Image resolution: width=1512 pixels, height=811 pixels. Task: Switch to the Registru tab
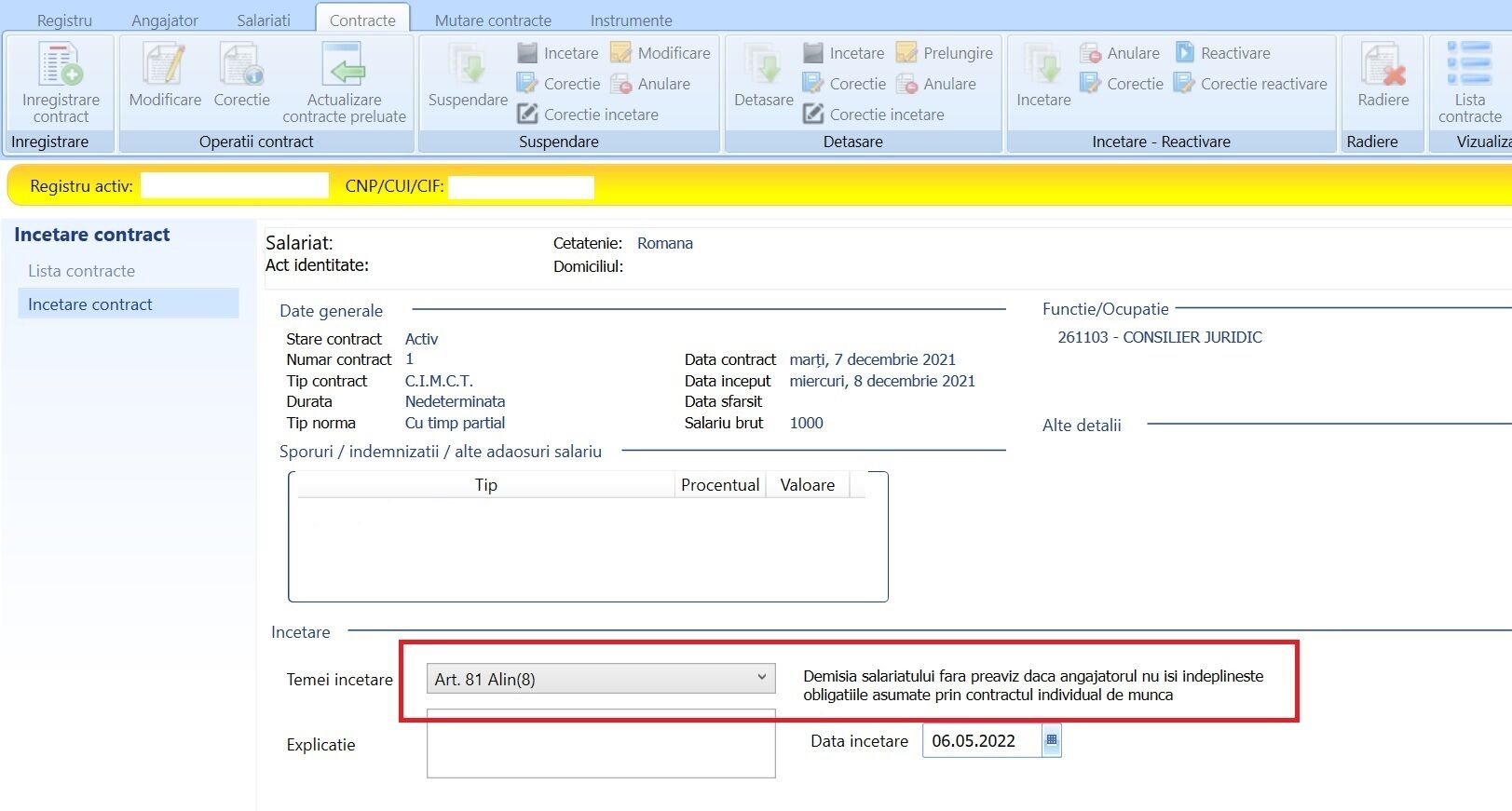tap(64, 20)
